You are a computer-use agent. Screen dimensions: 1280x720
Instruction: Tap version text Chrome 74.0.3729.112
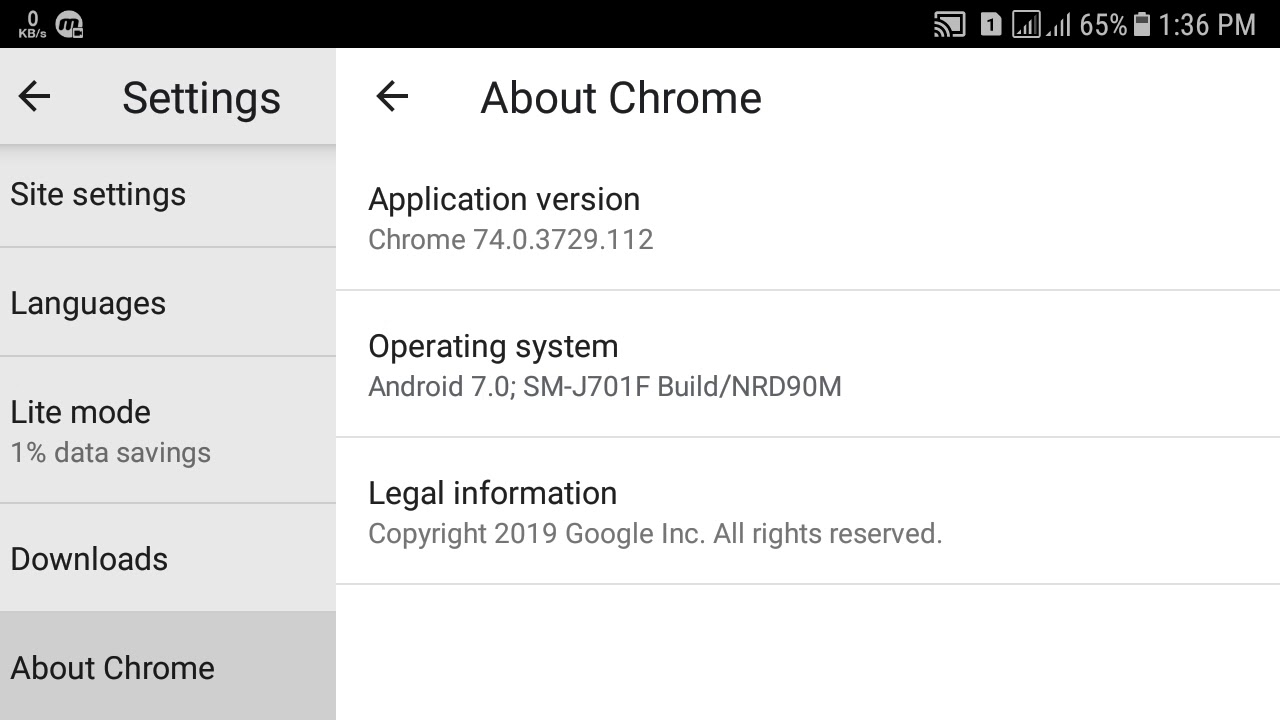click(511, 240)
